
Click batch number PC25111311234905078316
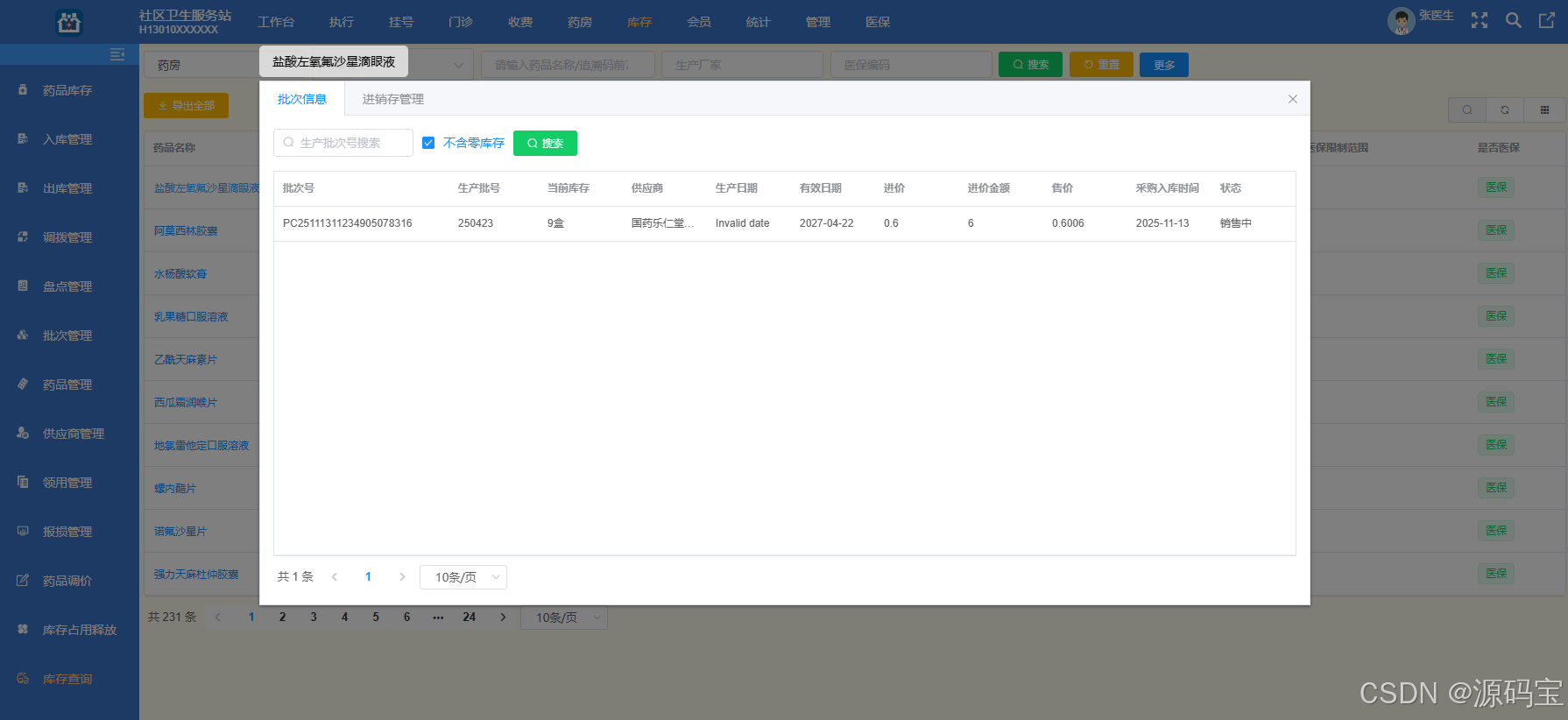[348, 223]
